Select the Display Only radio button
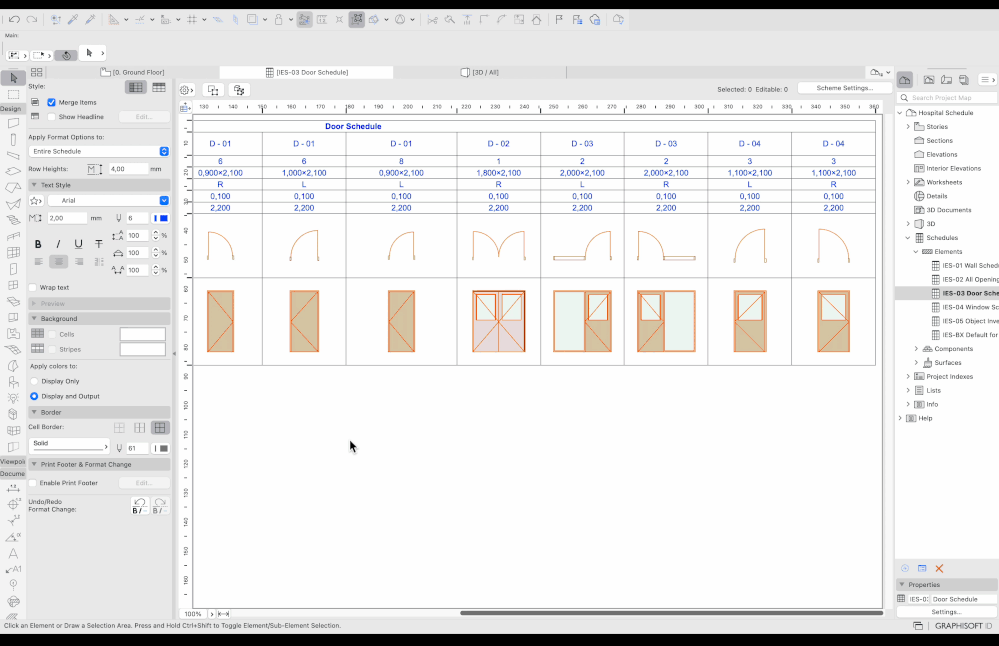Viewport: 999px width, 646px height. pos(34,381)
